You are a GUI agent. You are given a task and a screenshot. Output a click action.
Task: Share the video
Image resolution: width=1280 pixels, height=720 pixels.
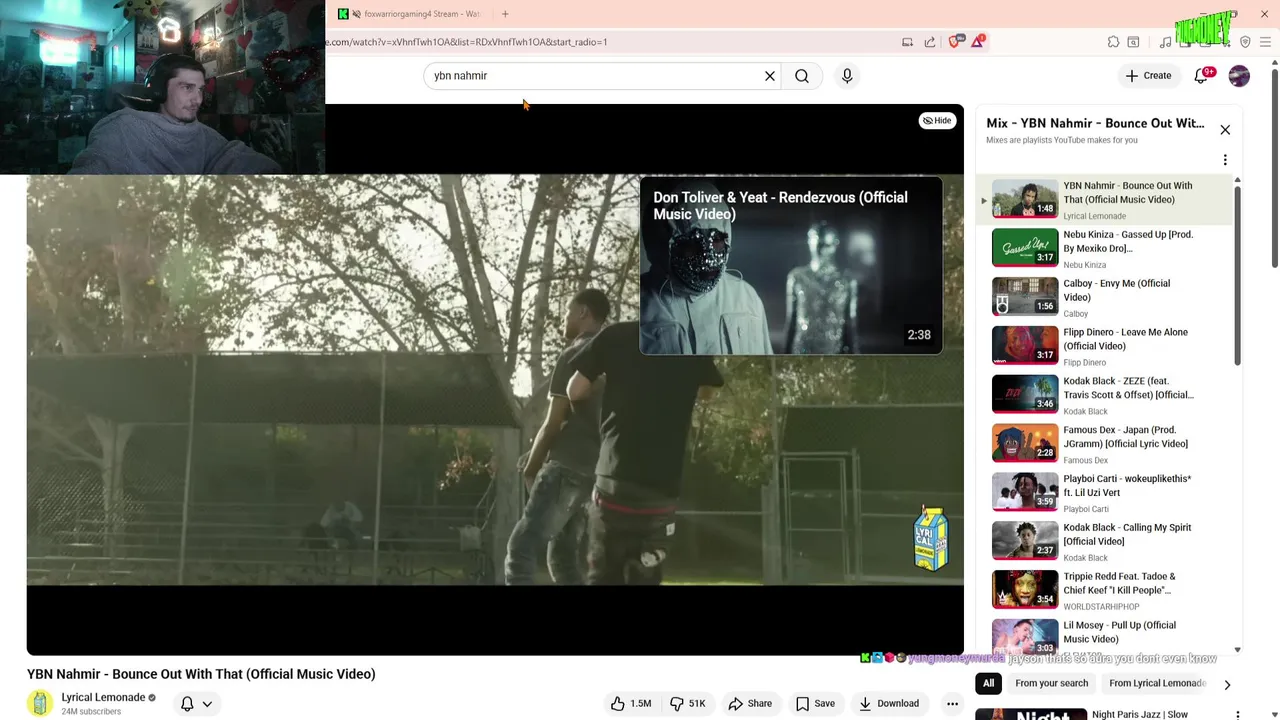(x=750, y=703)
